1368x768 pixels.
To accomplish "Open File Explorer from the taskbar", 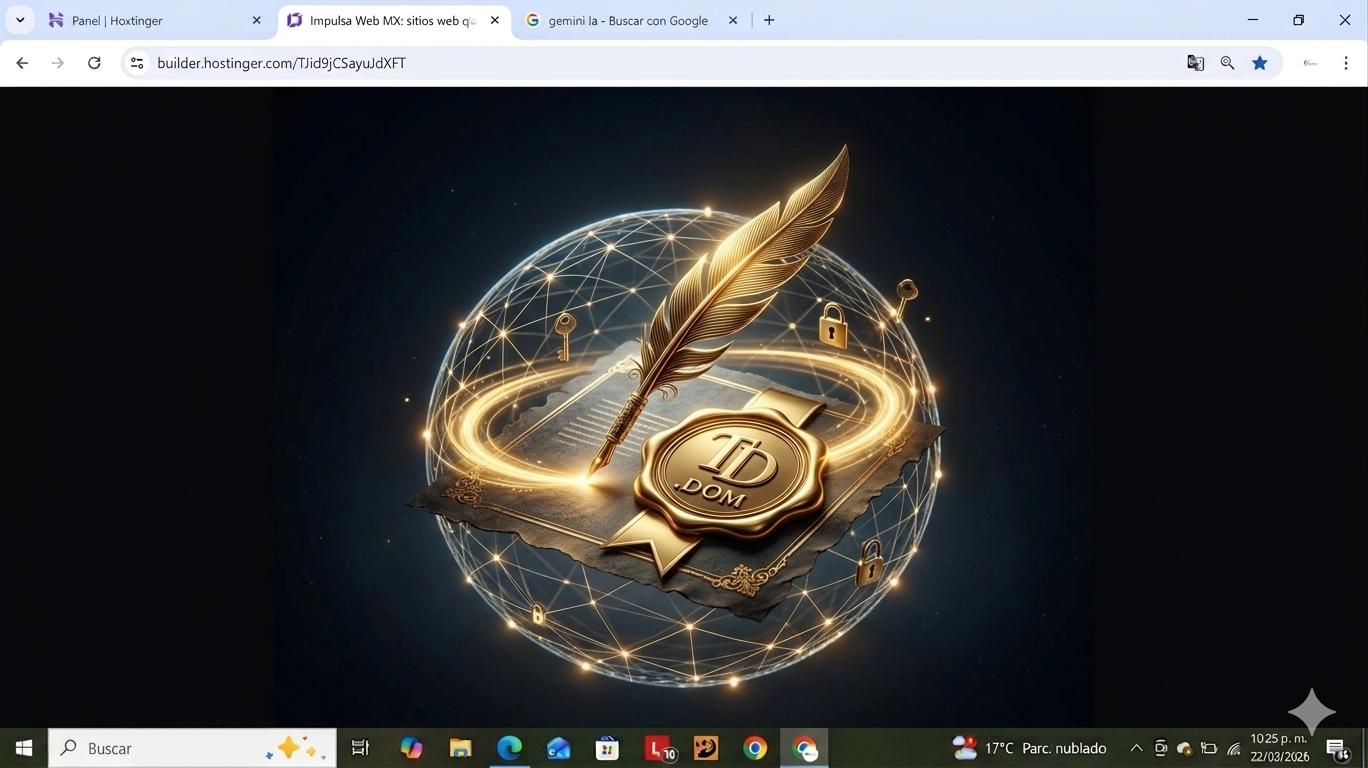I will 460,748.
